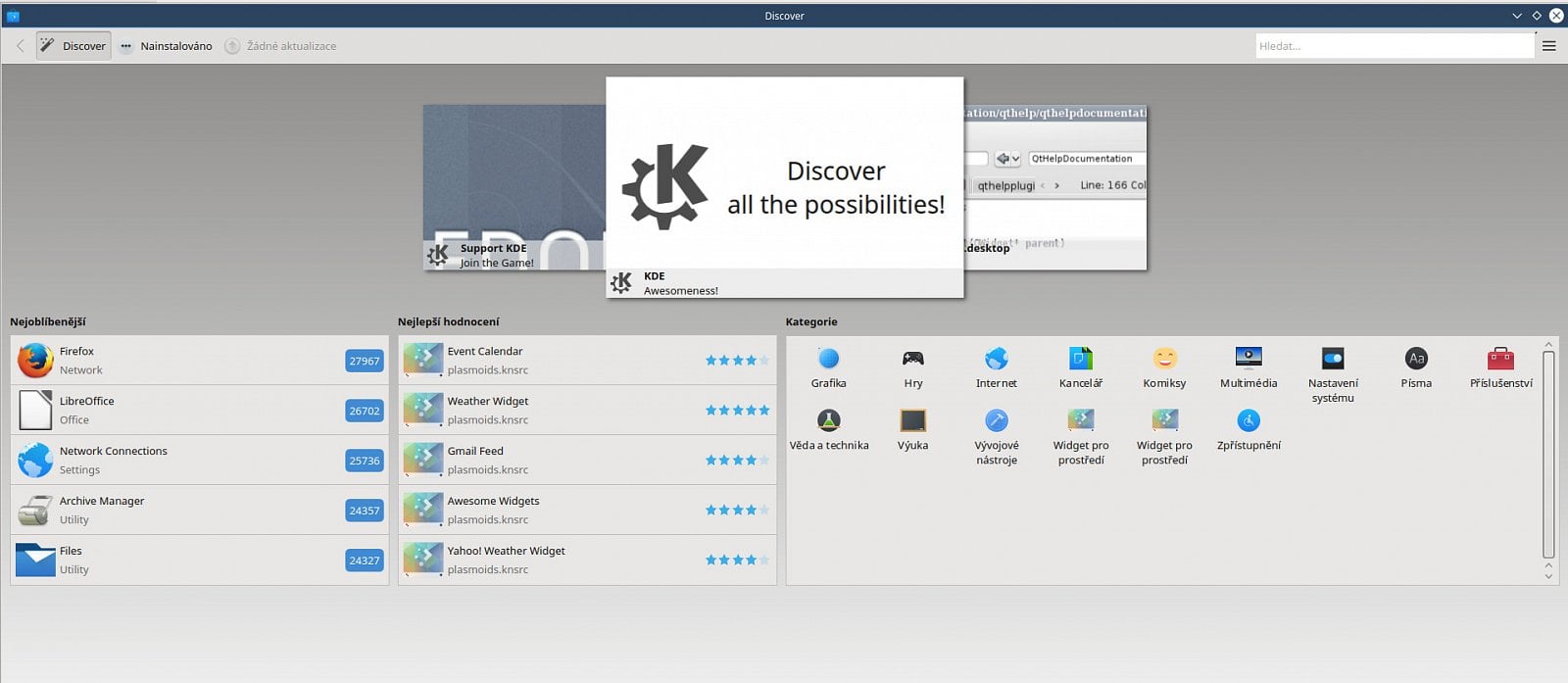Viewport: 1568px width, 683px height.
Task: Focus the Hledat search field
Action: pos(1395,46)
